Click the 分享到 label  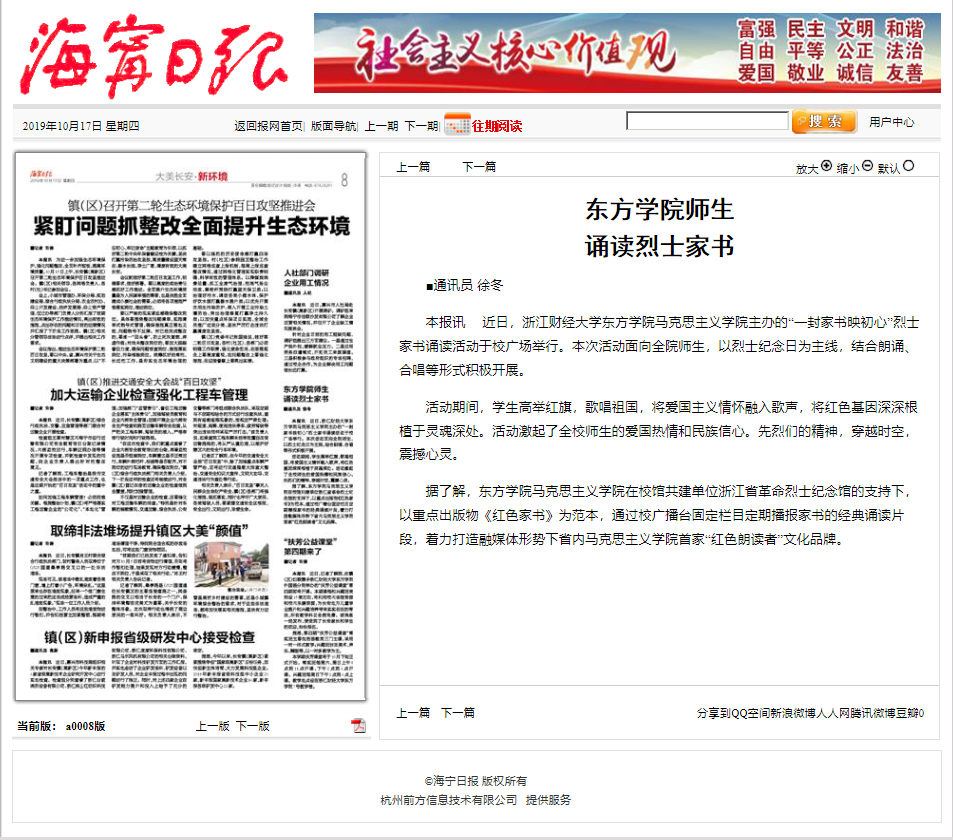[714, 713]
